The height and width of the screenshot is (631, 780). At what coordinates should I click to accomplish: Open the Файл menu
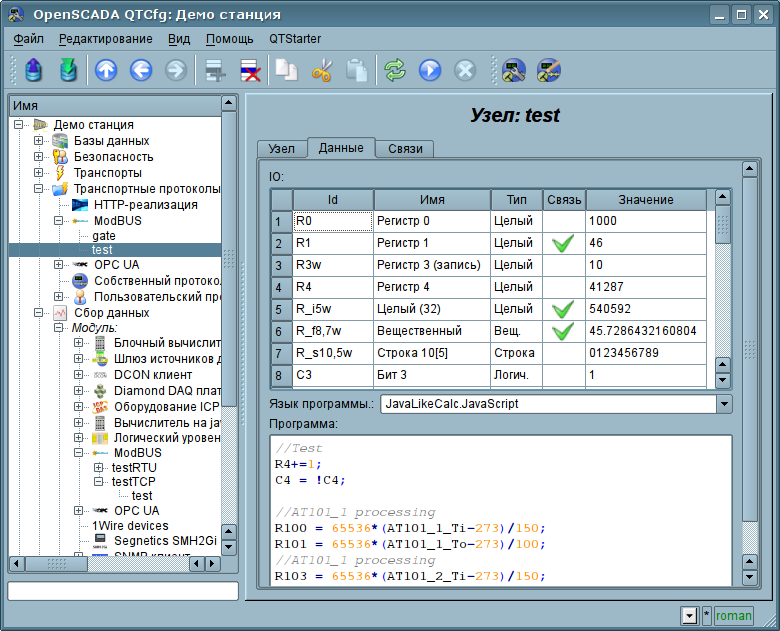(28, 39)
